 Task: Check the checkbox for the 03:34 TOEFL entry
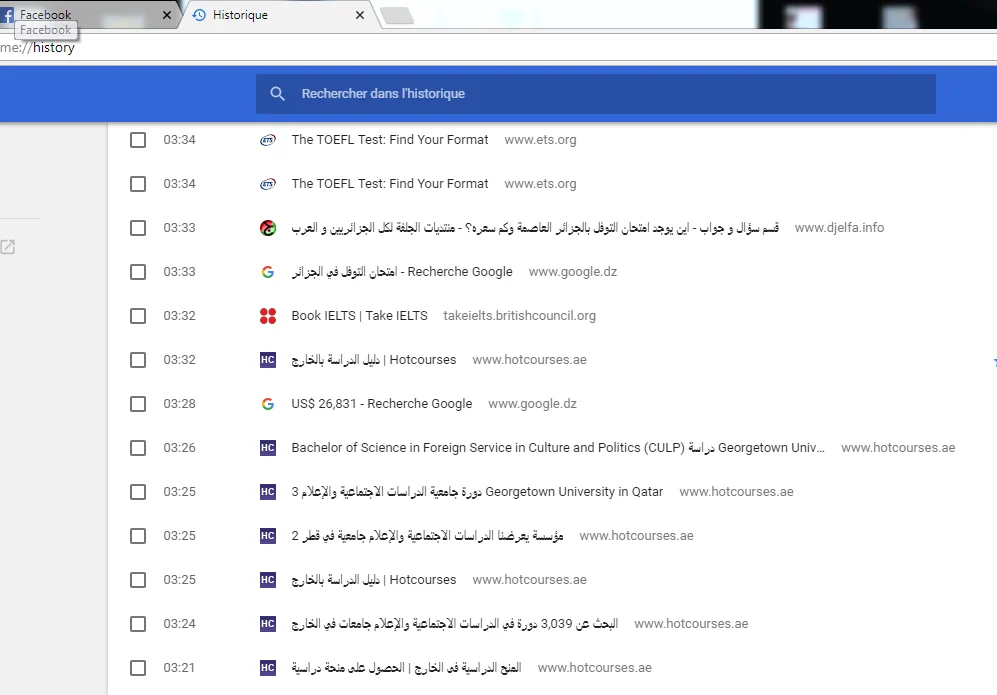point(137,140)
